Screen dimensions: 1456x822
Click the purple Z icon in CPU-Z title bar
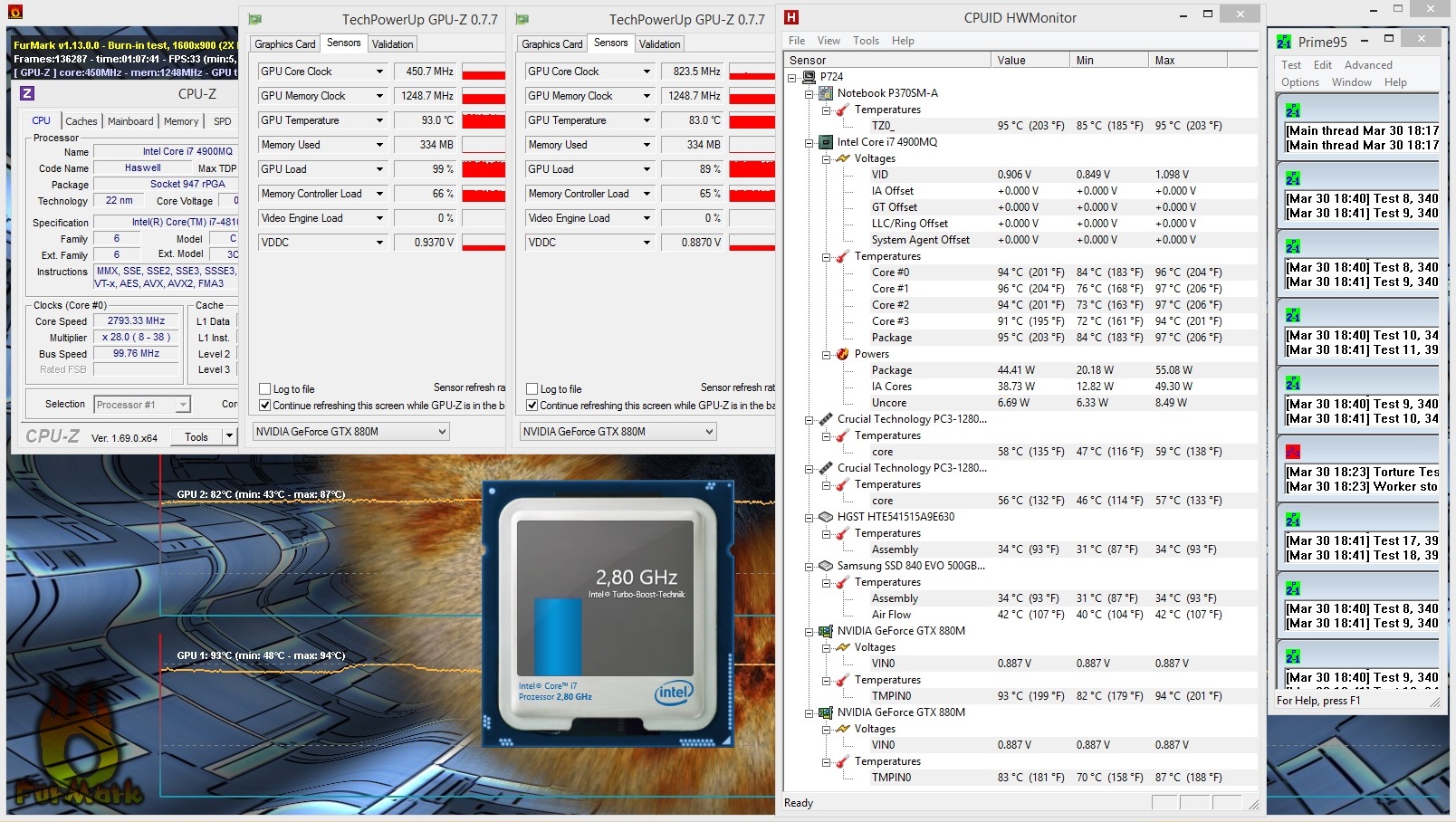pyautogui.click(x=27, y=93)
